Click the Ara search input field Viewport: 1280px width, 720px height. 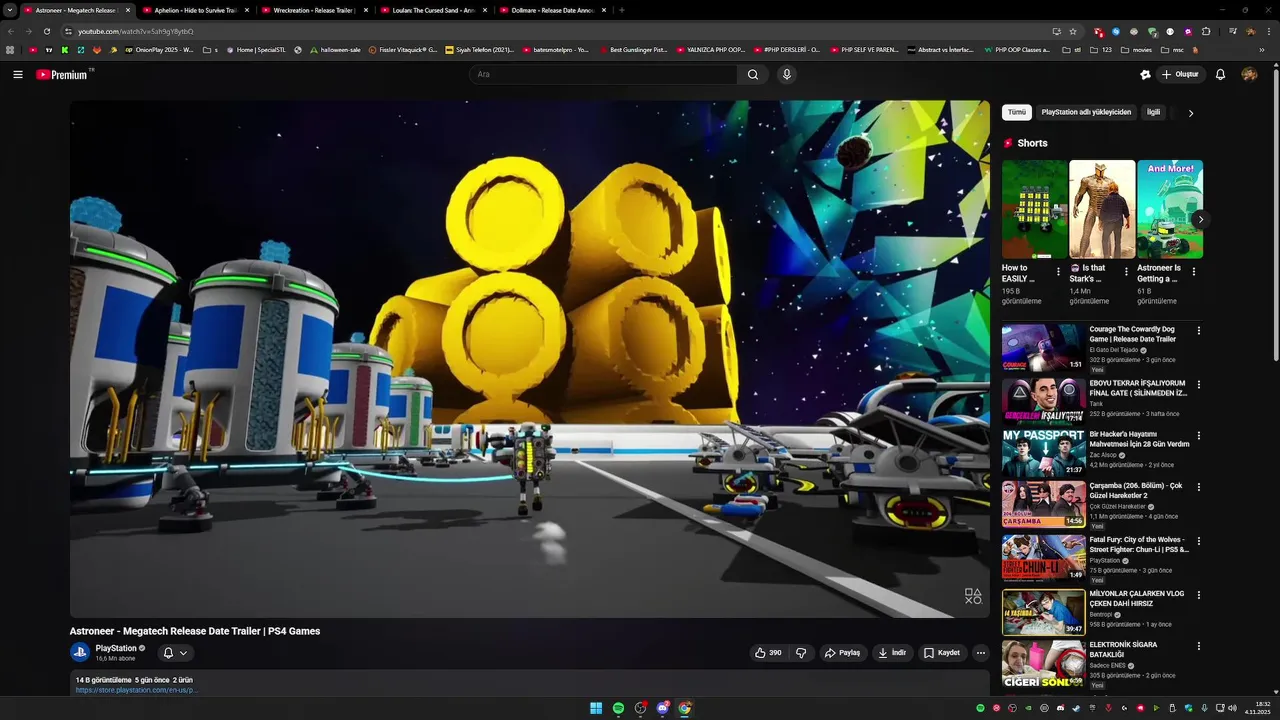603,74
